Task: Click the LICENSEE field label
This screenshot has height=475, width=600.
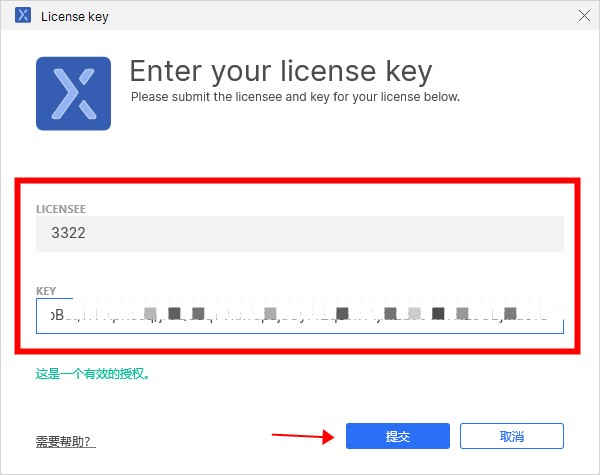Action: [61, 209]
